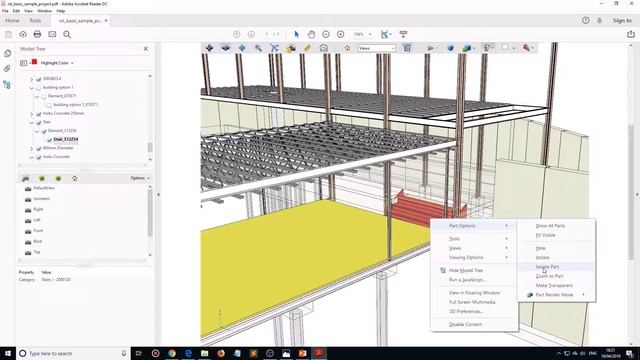Print the document
This screenshot has height=360, width=640.
pyautogui.click(x=37, y=34)
